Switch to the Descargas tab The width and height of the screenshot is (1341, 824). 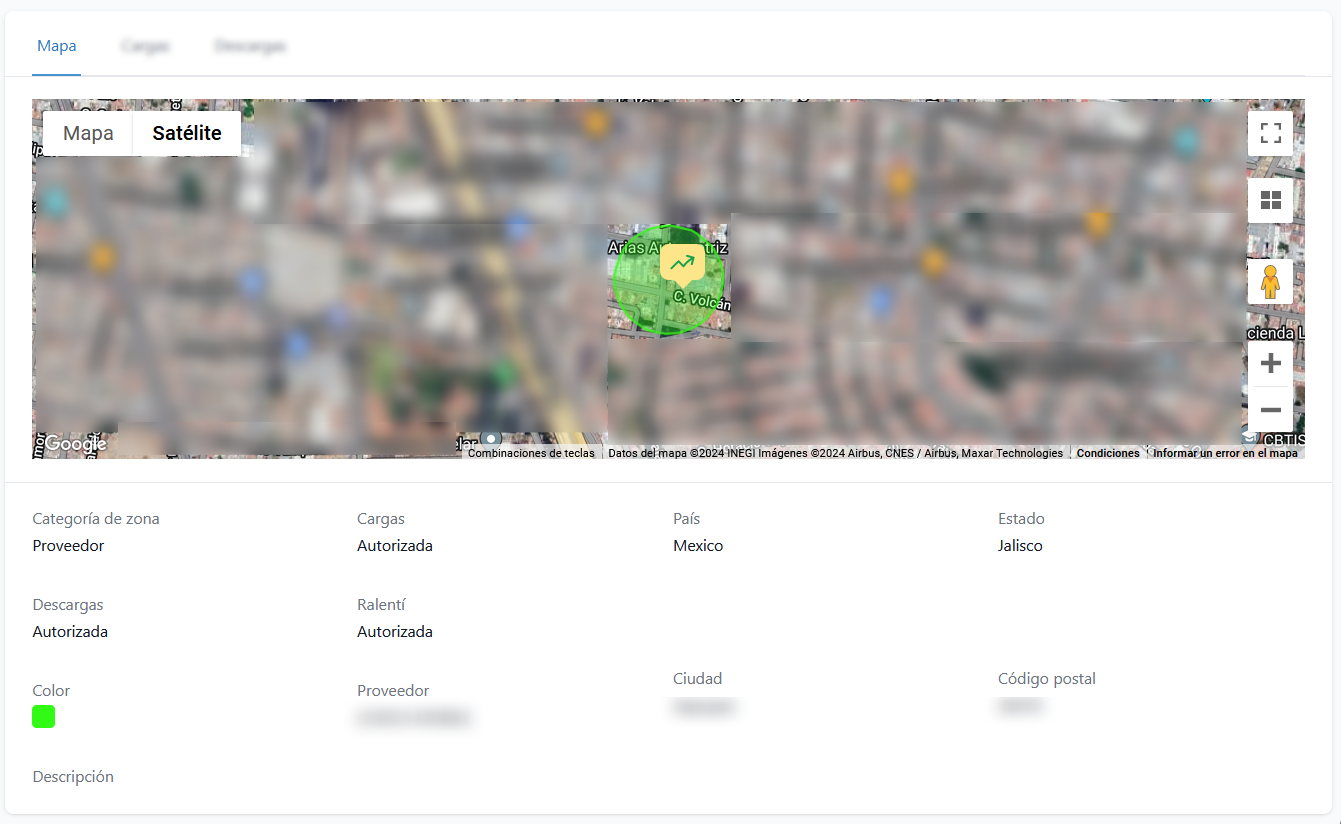[250, 45]
